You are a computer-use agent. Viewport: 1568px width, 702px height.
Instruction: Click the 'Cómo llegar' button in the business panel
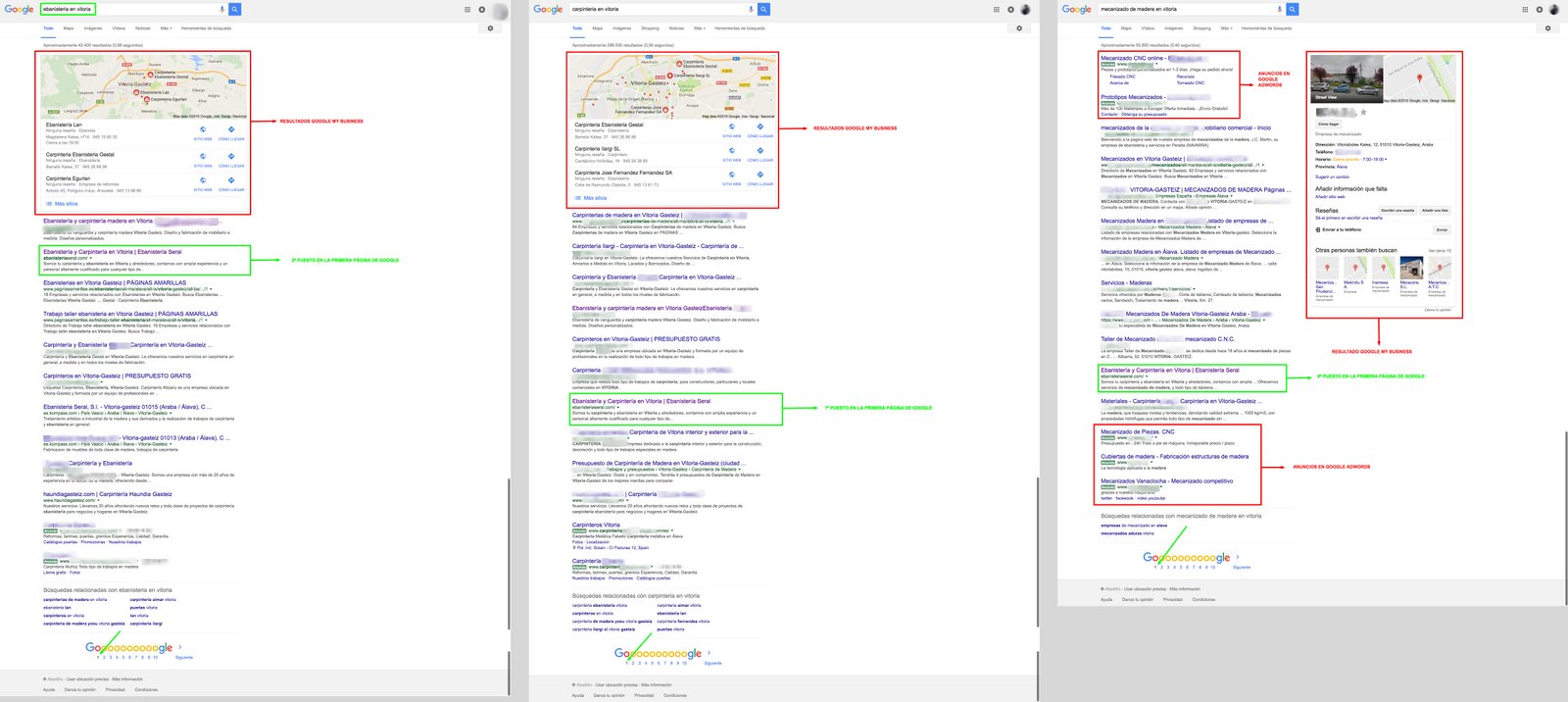click(x=1329, y=125)
